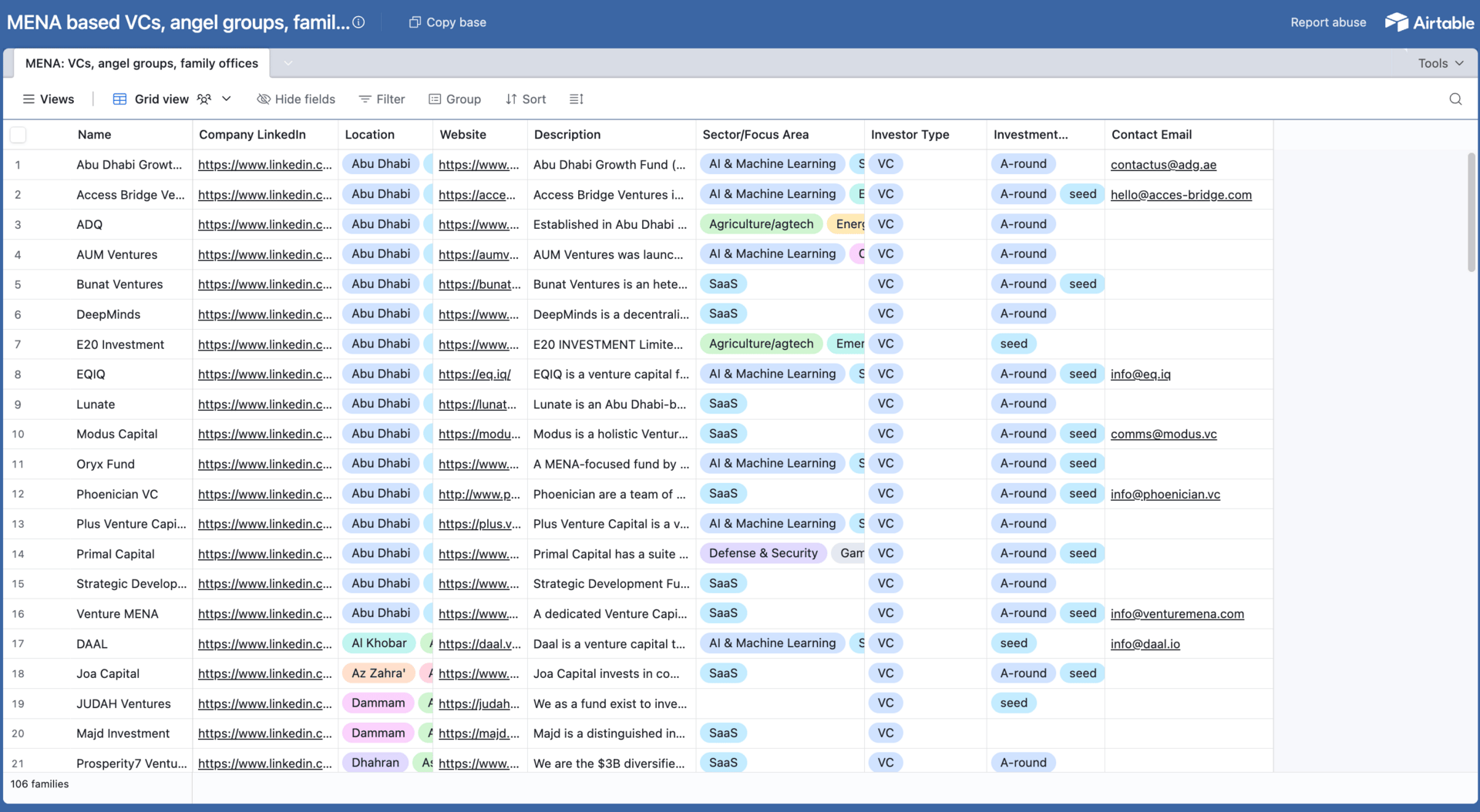The height and width of the screenshot is (812, 1480).
Task: Click the Views label button
Action: coord(49,99)
